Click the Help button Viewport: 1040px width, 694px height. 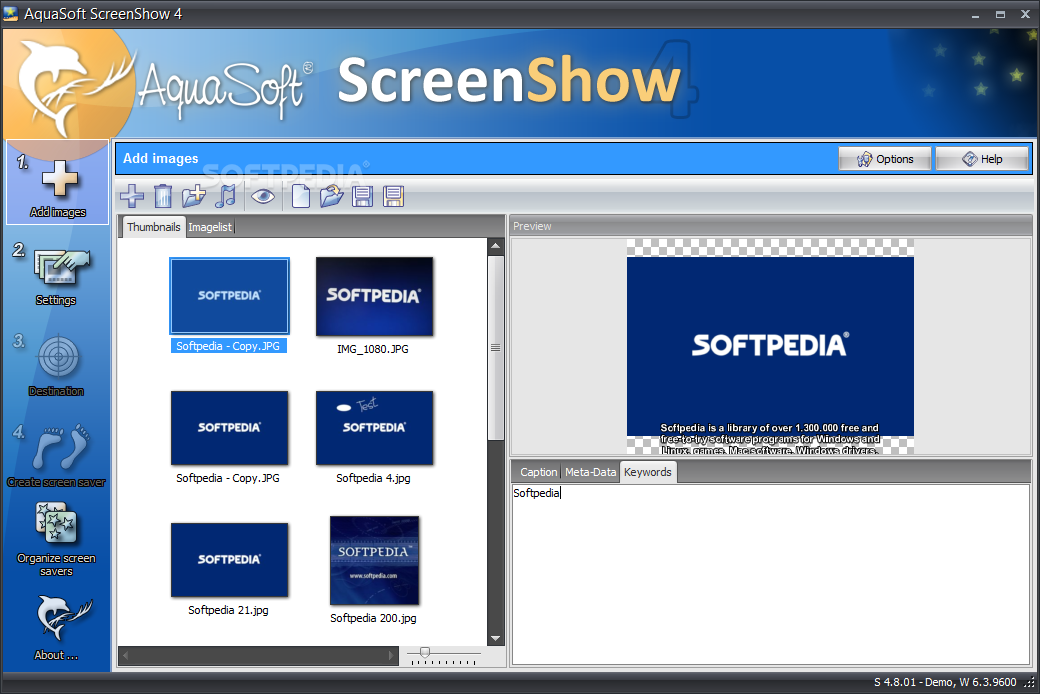pyautogui.click(x=982, y=159)
